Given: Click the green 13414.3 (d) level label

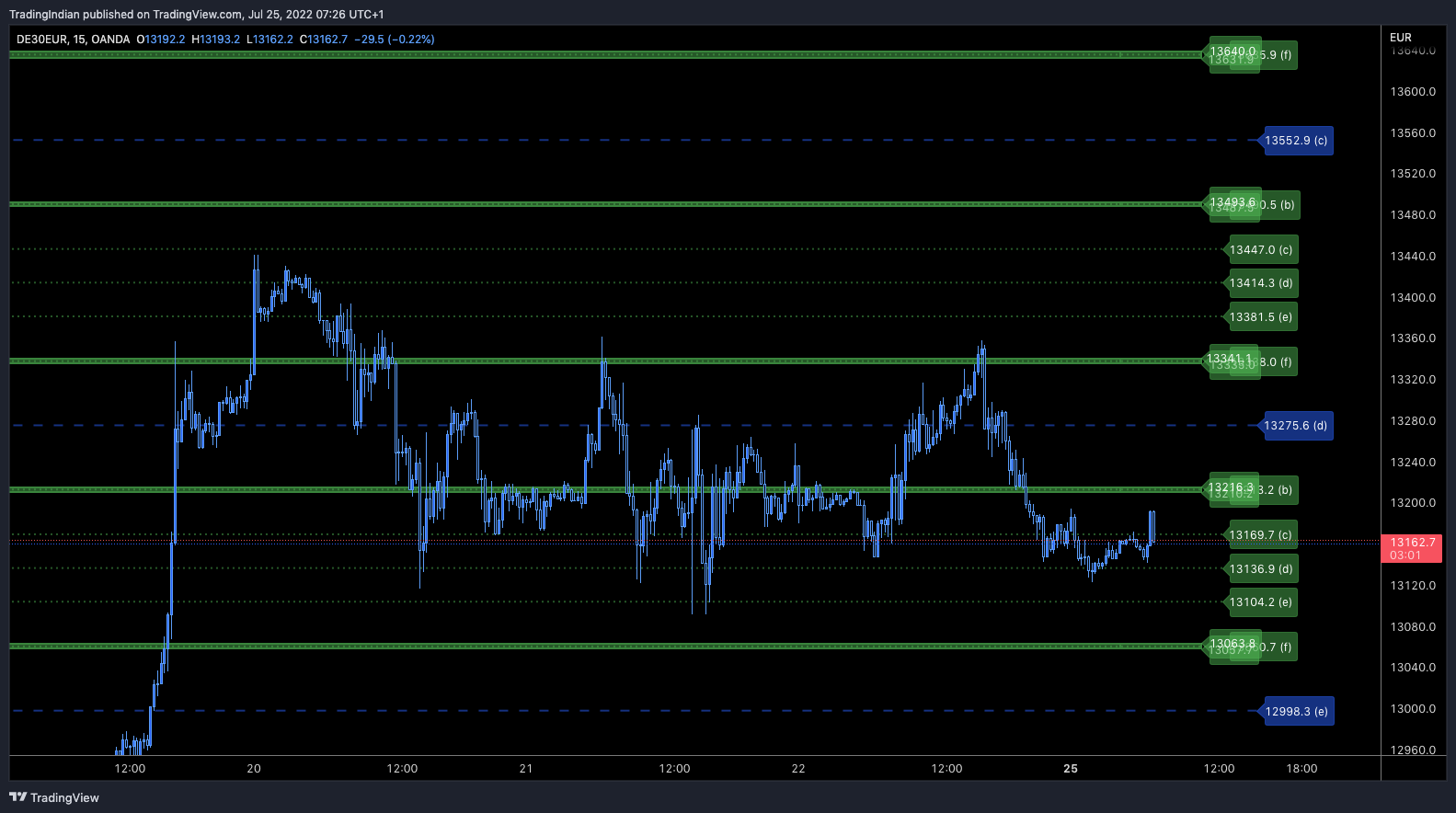Looking at the screenshot, I should [1261, 283].
